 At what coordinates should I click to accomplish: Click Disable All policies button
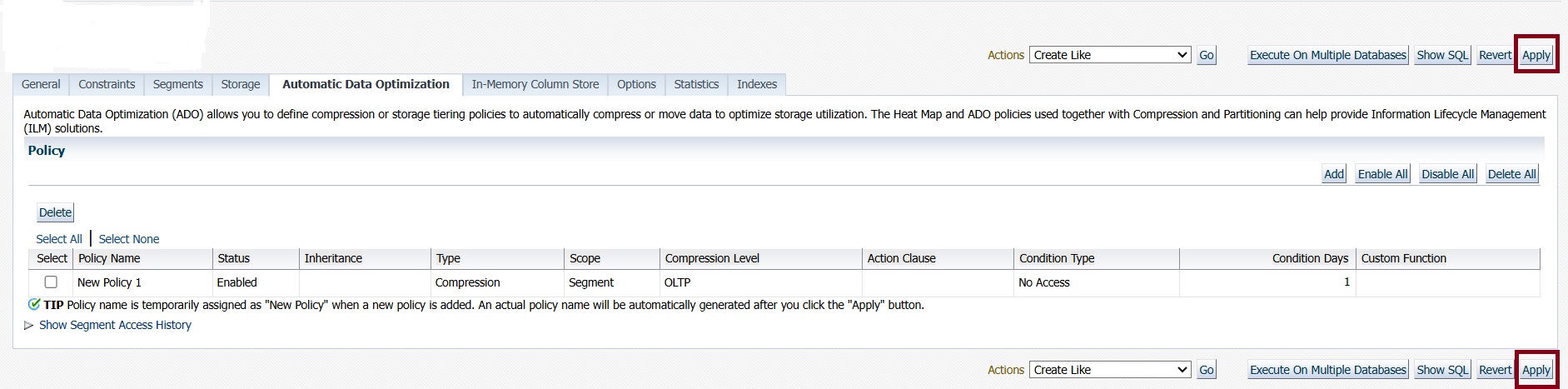[1447, 174]
